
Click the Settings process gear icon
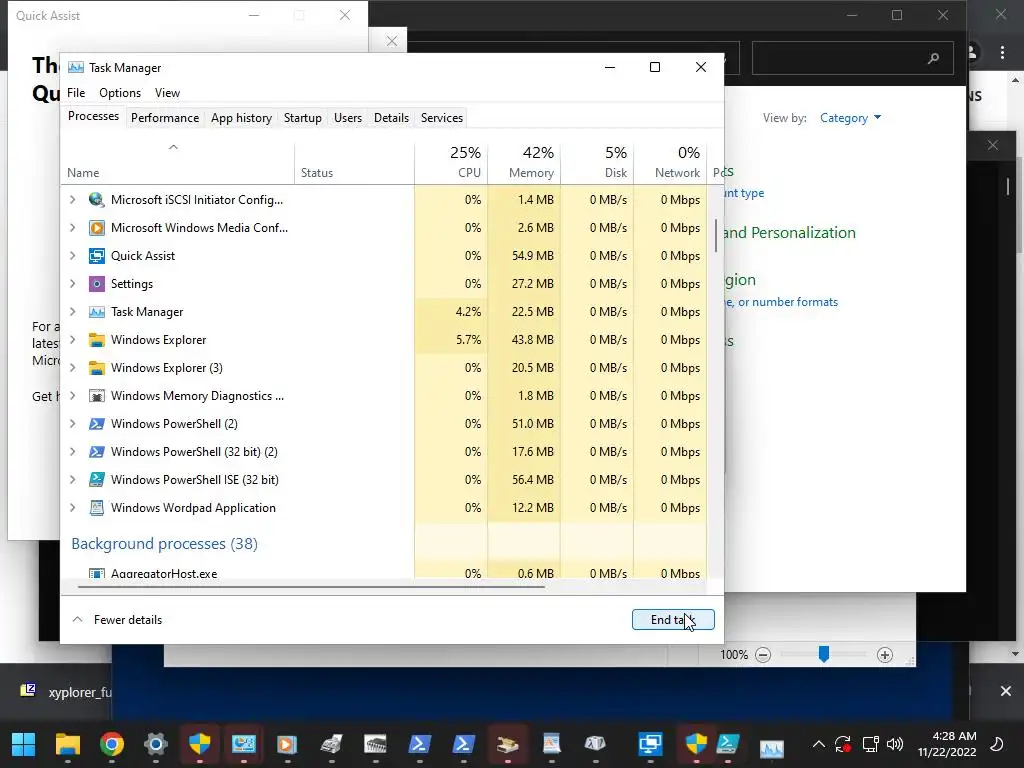point(97,284)
